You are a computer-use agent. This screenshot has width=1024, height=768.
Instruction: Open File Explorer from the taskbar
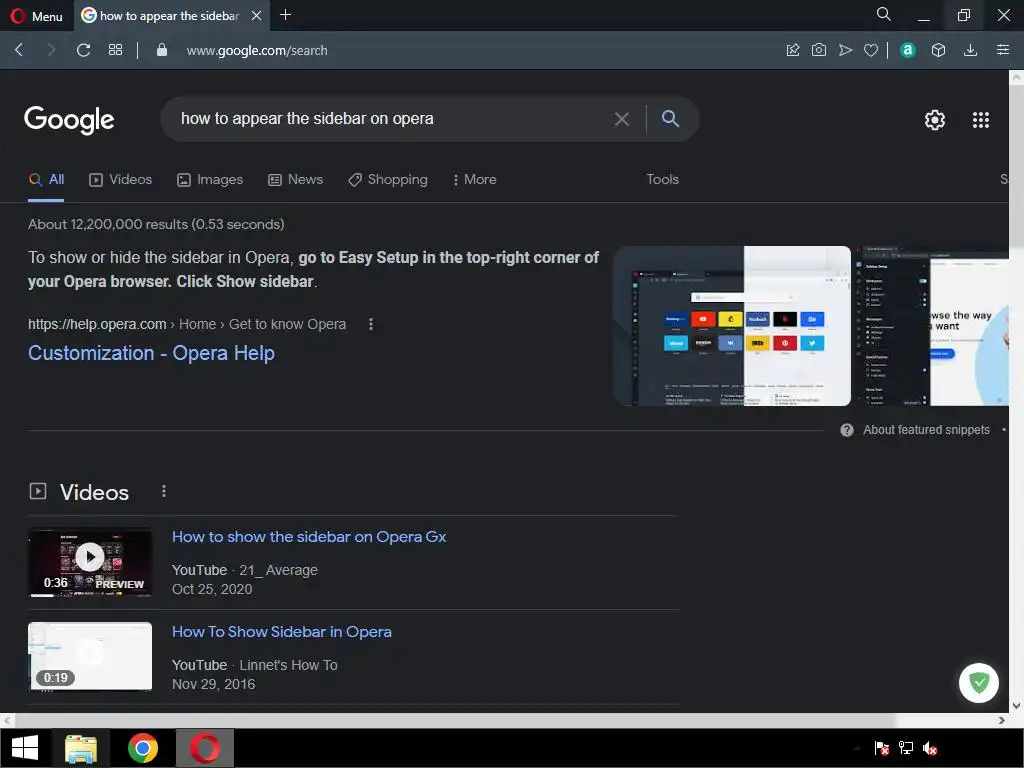81,748
